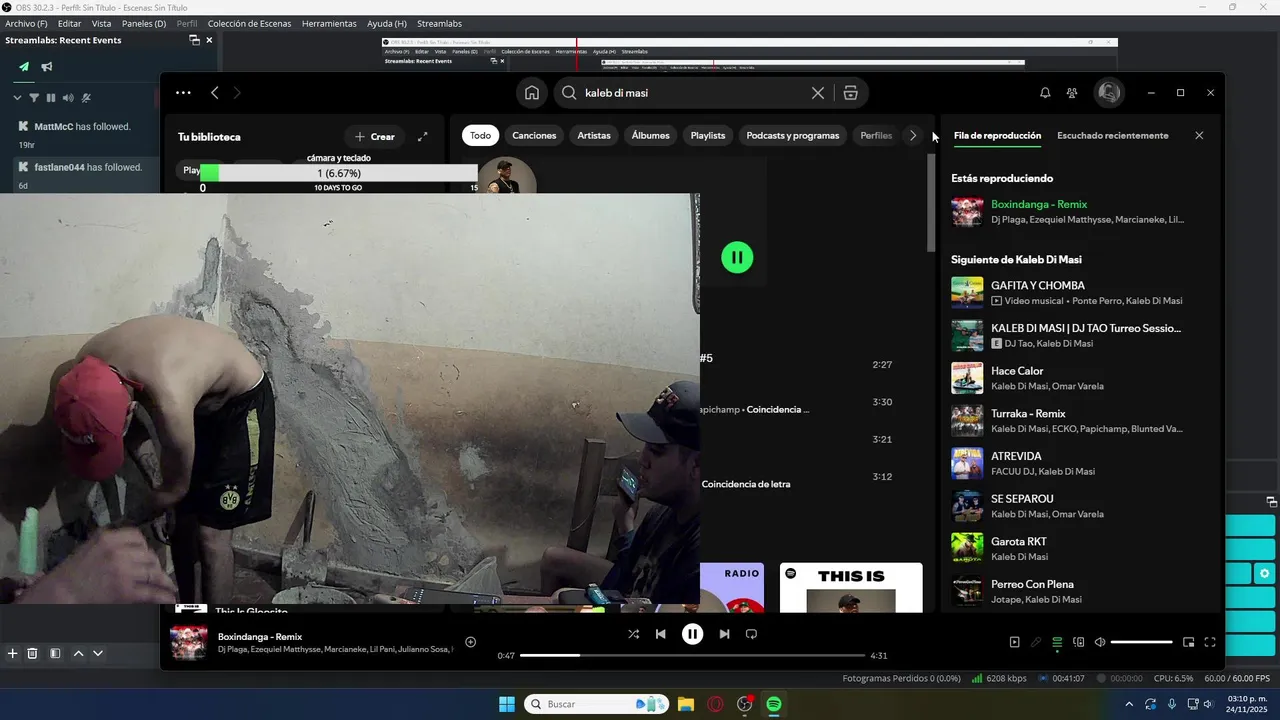Play GAFITA Y CHOMBA from the queue
1280x720 pixels.
[x=967, y=292]
